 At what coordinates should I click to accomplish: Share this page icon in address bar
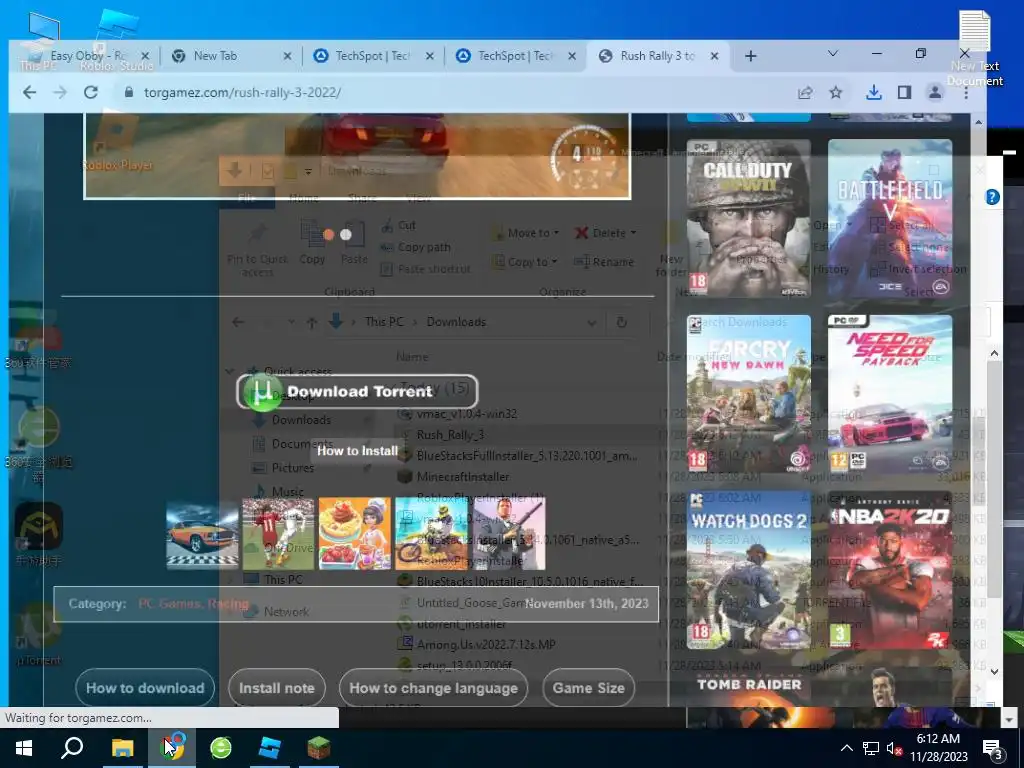click(x=805, y=93)
